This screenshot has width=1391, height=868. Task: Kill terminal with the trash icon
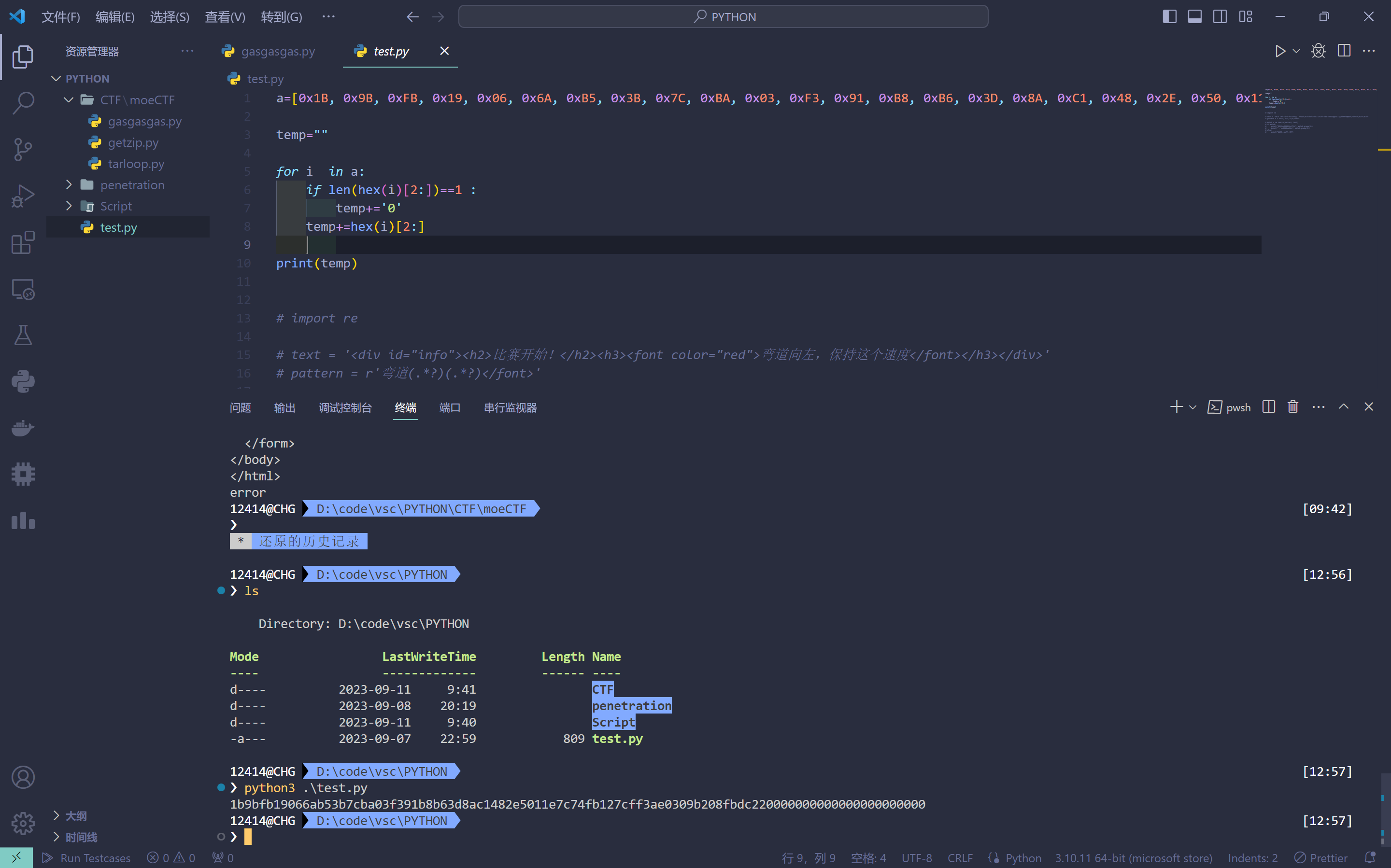pos(1292,407)
